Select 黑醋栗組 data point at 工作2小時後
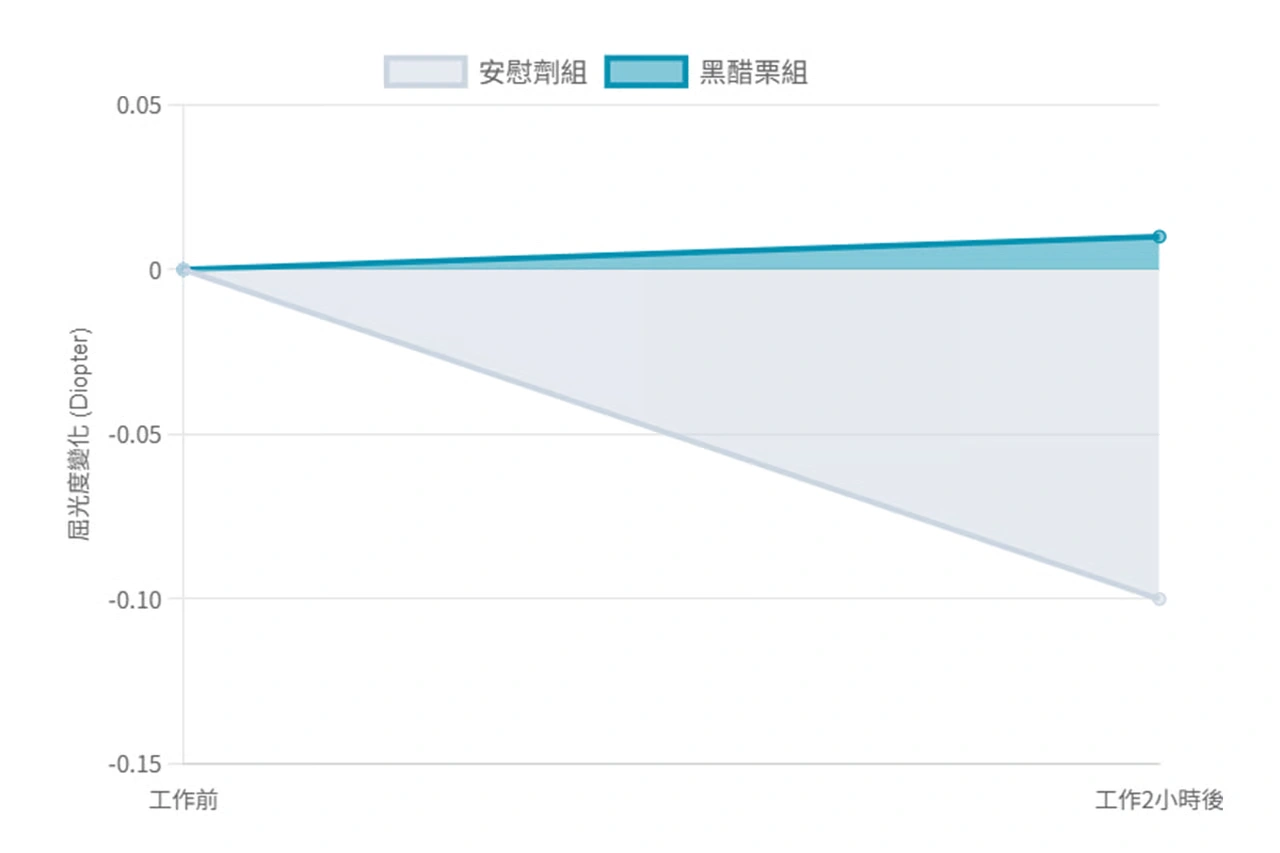The width and height of the screenshot is (1280, 853). click(1159, 237)
